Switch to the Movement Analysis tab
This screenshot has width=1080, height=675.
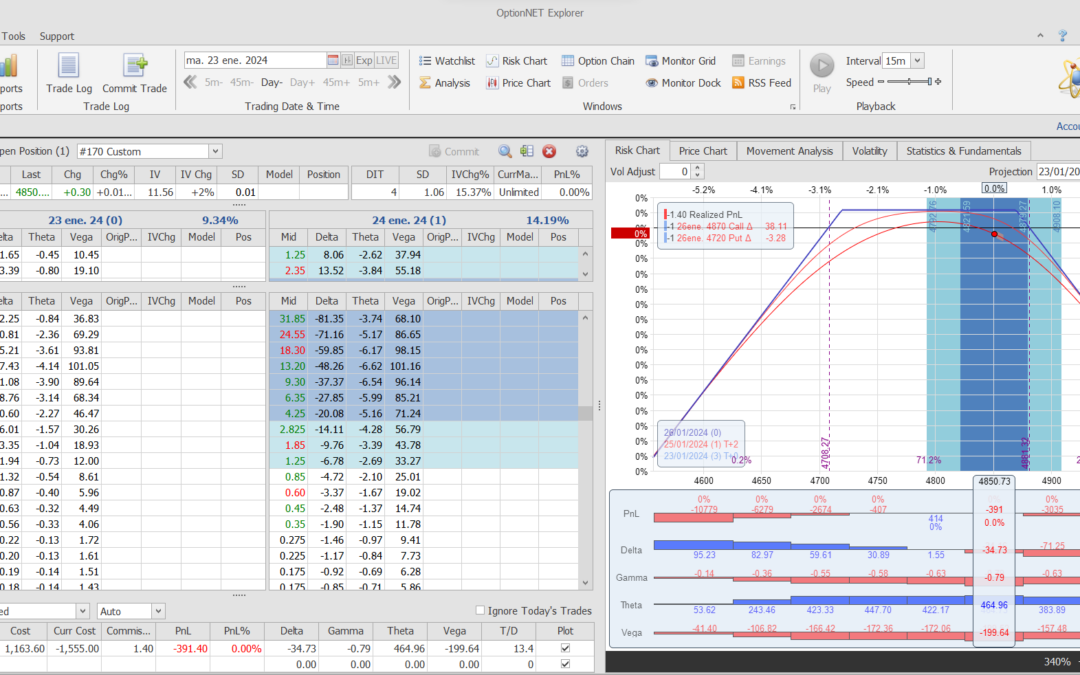tap(789, 151)
